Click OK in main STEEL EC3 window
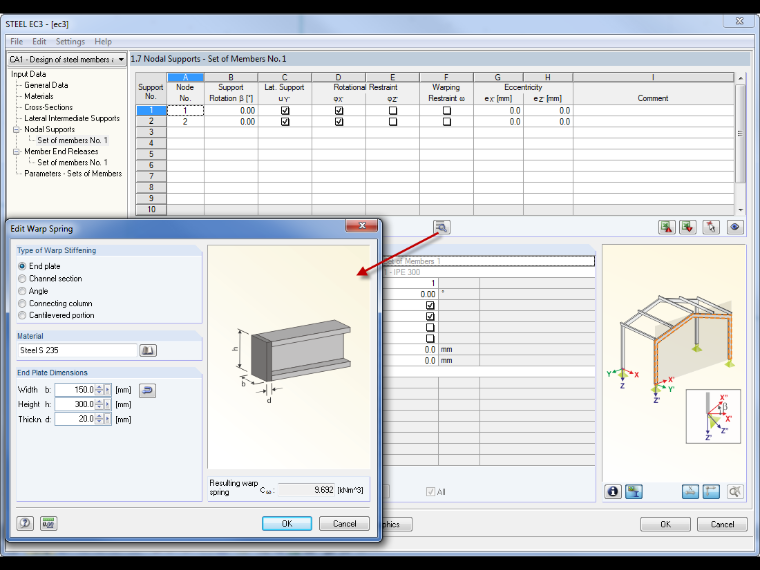Image resolution: width=760 pixels, height=570 pixels. click(x=665, y=524)
